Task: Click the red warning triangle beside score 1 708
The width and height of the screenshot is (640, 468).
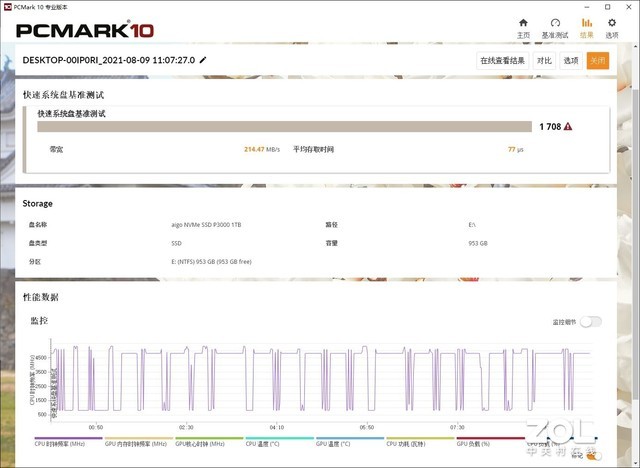Action: click(568, 126)
